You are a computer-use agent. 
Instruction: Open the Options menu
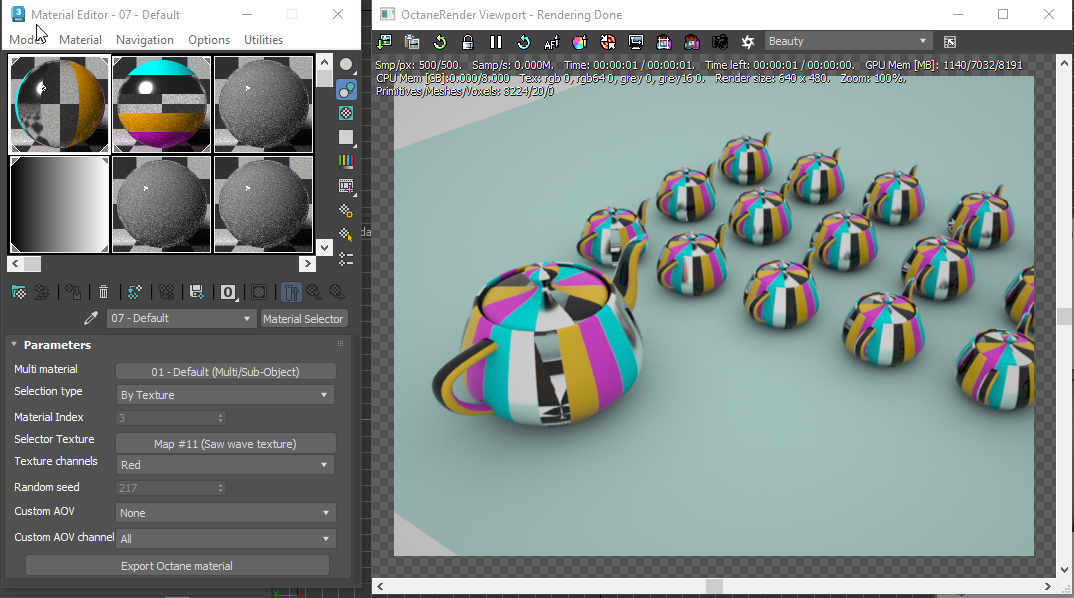(209, 40)
